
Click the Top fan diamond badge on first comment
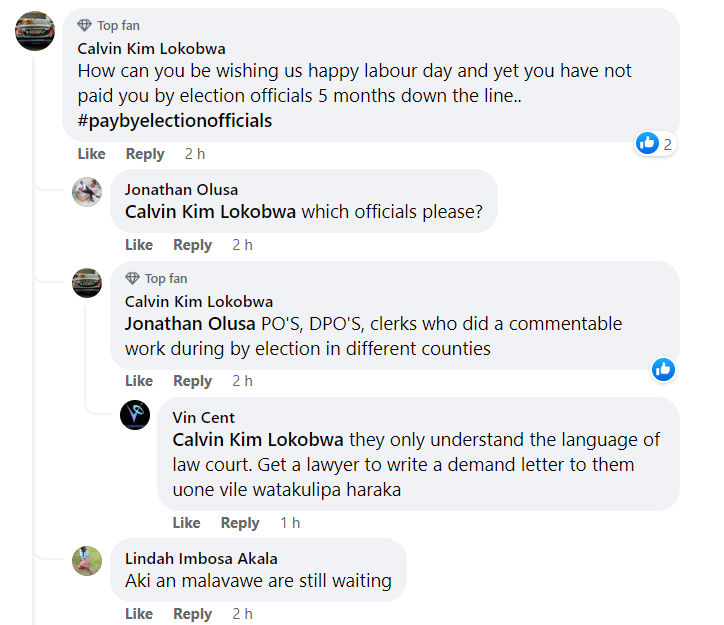85,26
